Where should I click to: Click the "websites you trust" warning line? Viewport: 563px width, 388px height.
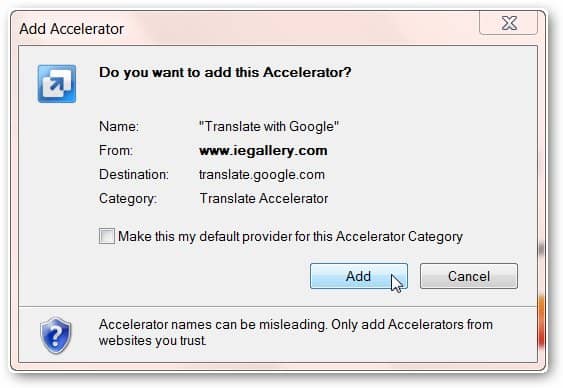(153, 340)
